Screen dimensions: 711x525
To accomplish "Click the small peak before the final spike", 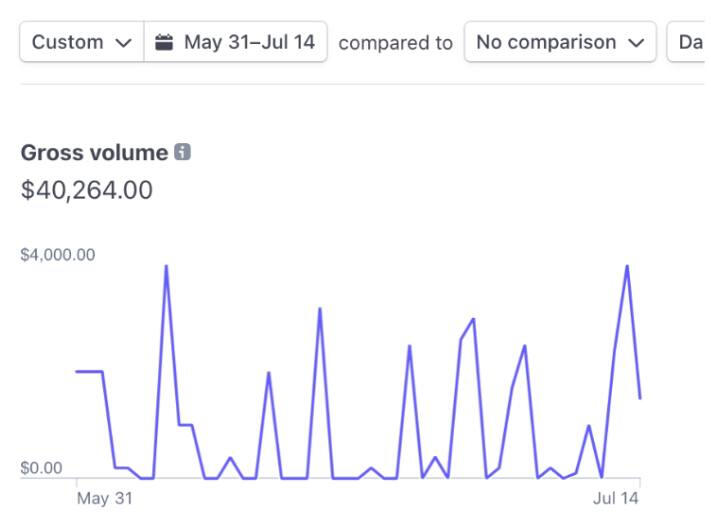I will tap(589, 426).
